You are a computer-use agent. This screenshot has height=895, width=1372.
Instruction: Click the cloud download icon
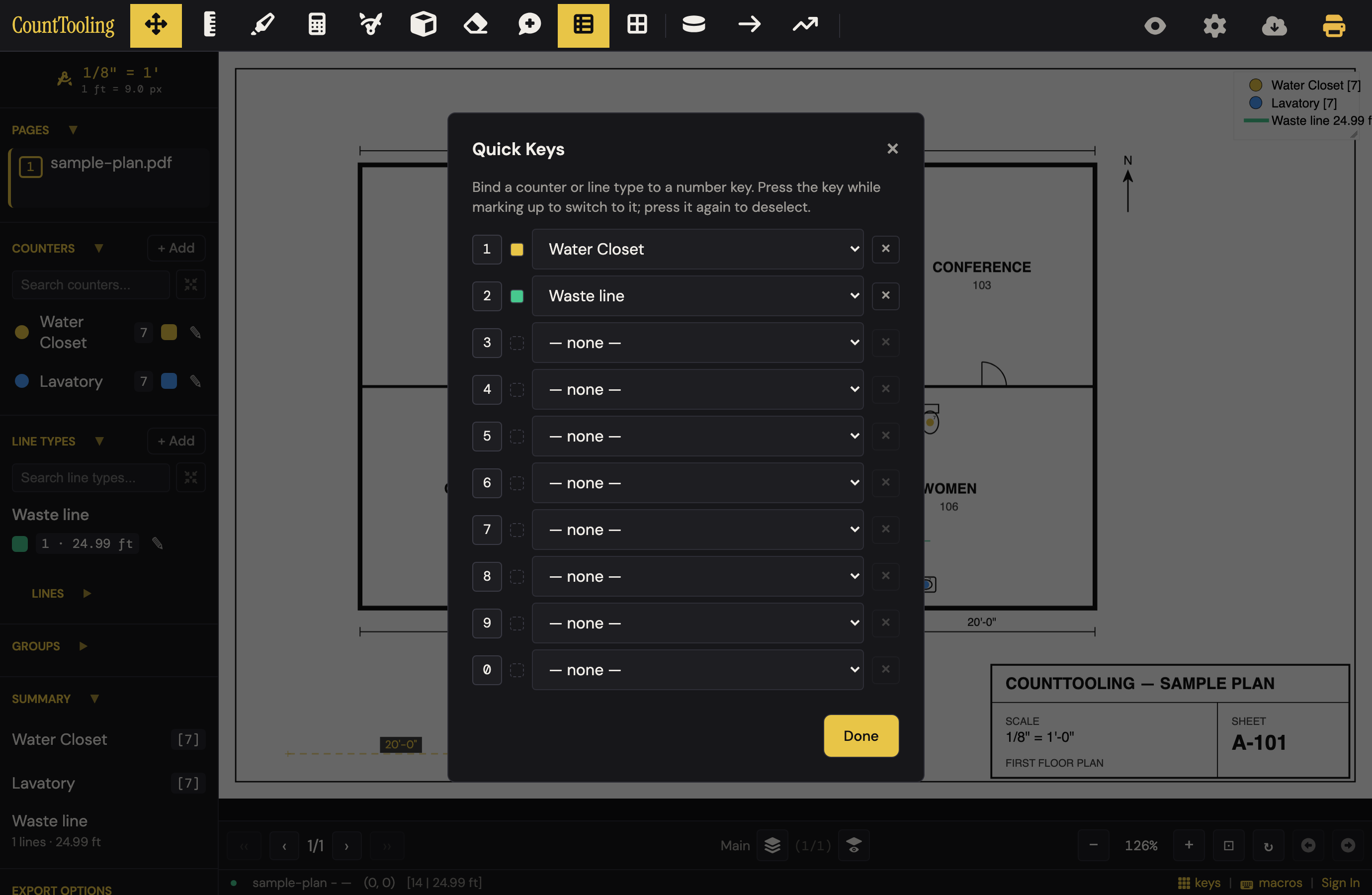point(1274,26)
